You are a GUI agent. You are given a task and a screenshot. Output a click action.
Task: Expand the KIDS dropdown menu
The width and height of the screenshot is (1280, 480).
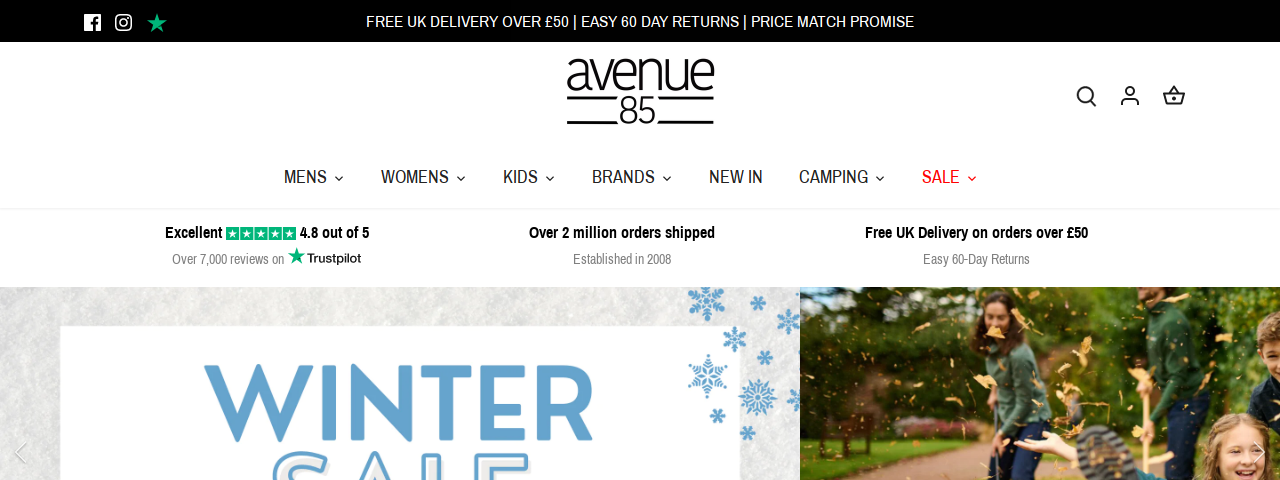coord(529,177)
